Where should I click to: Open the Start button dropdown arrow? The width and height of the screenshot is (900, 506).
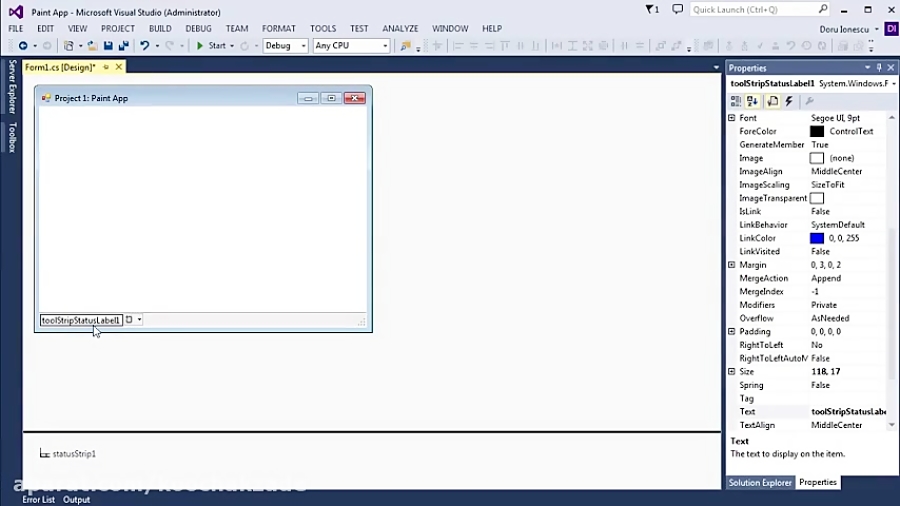(232, 46)
